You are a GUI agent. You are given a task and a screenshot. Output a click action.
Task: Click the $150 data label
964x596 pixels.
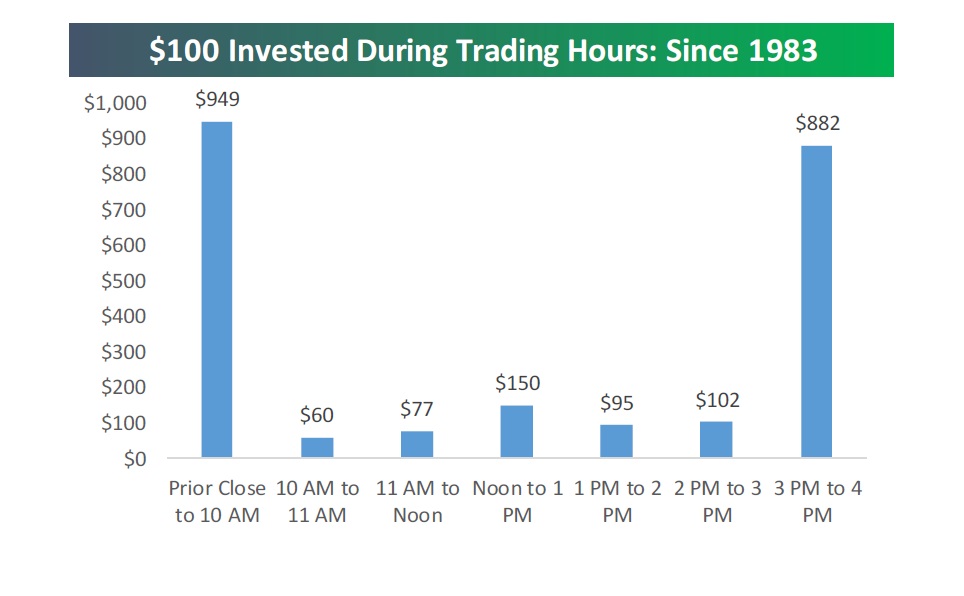[x=518, y=383]
